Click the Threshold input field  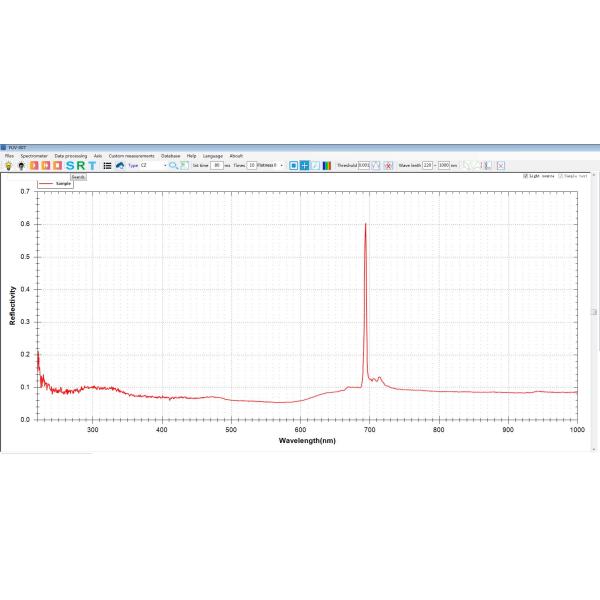pos(364,165)
